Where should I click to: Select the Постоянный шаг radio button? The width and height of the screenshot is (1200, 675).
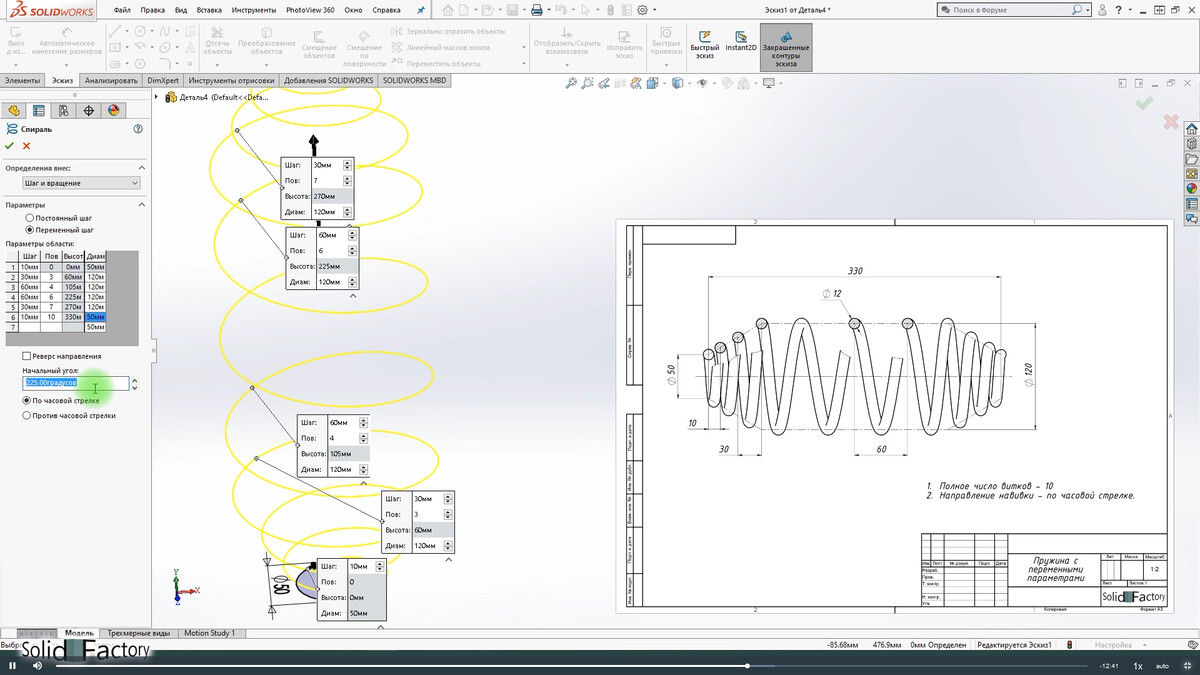pyautogui.click(x=30, y=217)
